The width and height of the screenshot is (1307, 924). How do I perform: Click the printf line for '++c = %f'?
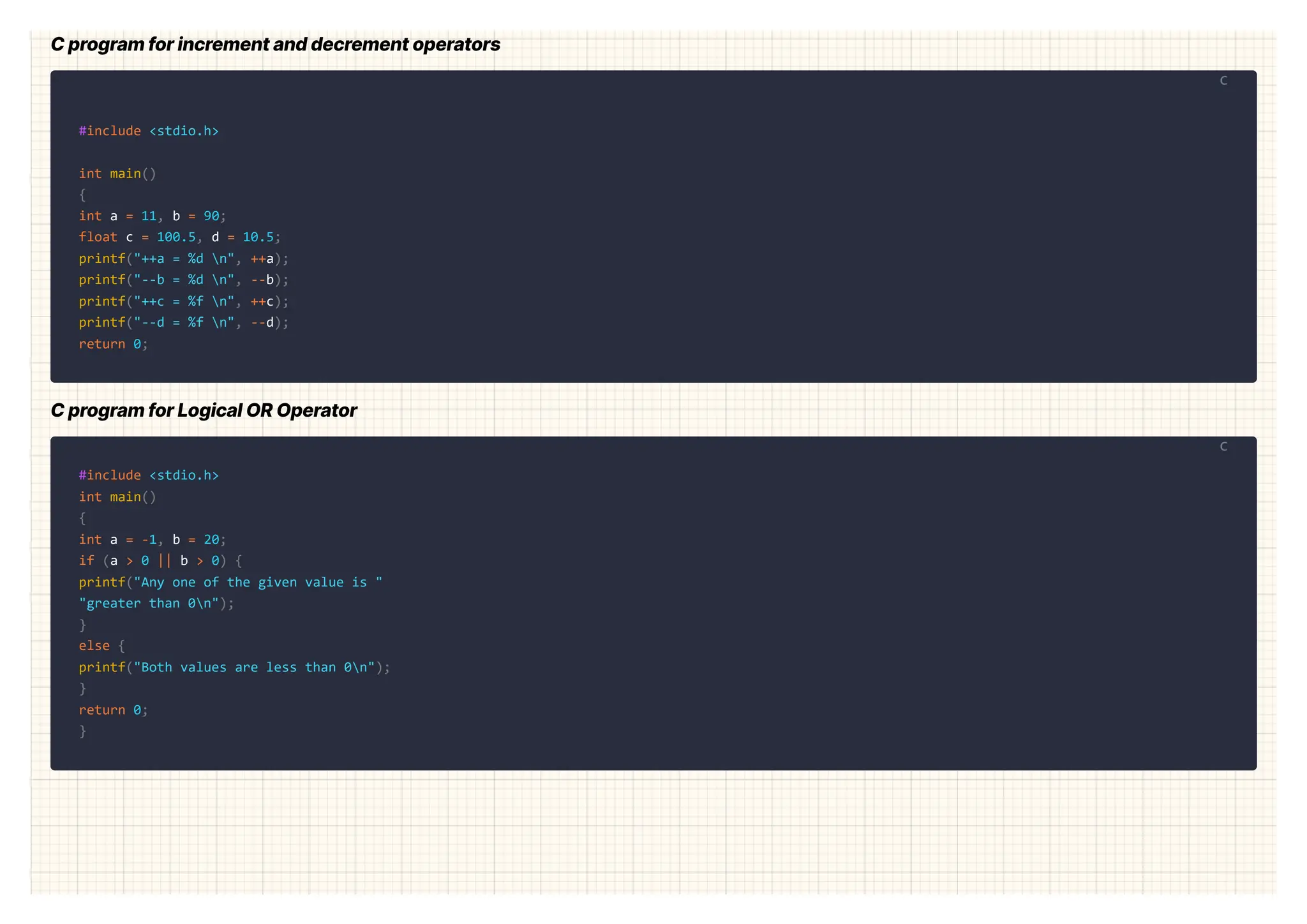coord(184,302)
